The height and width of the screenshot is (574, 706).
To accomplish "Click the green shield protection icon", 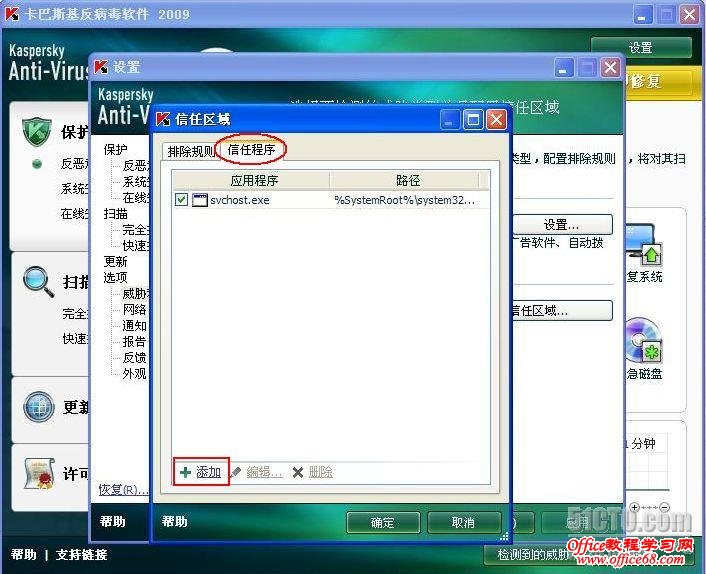I will tap(36, 132).
